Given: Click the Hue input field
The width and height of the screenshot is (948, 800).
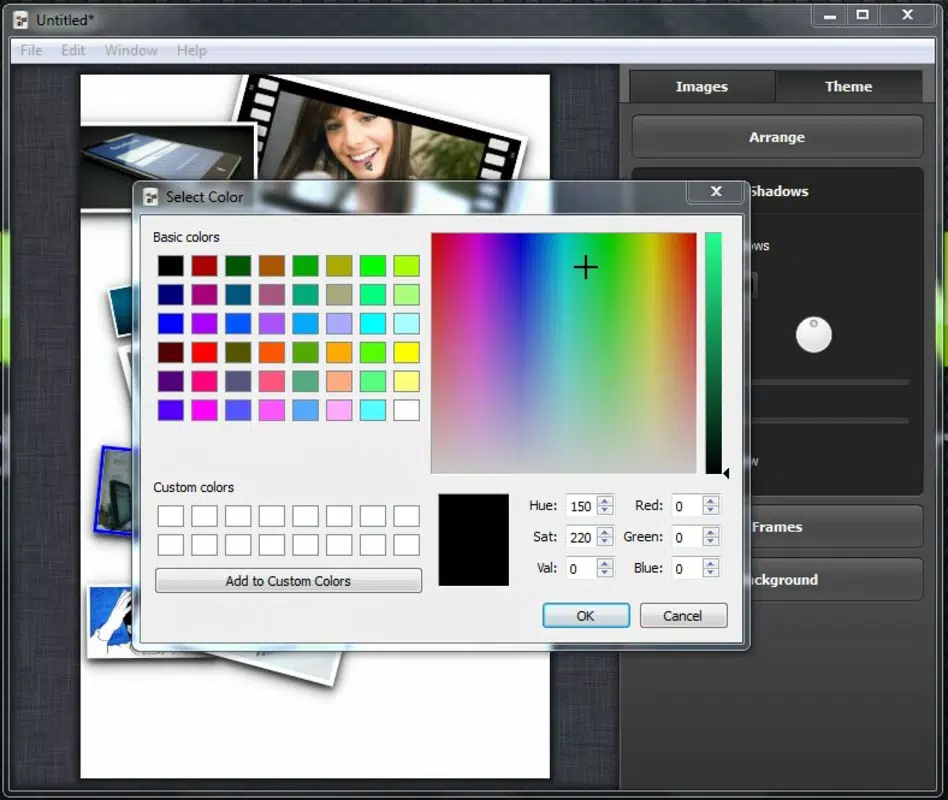Looking at the screenshot, I should click(x=582, y=506).
